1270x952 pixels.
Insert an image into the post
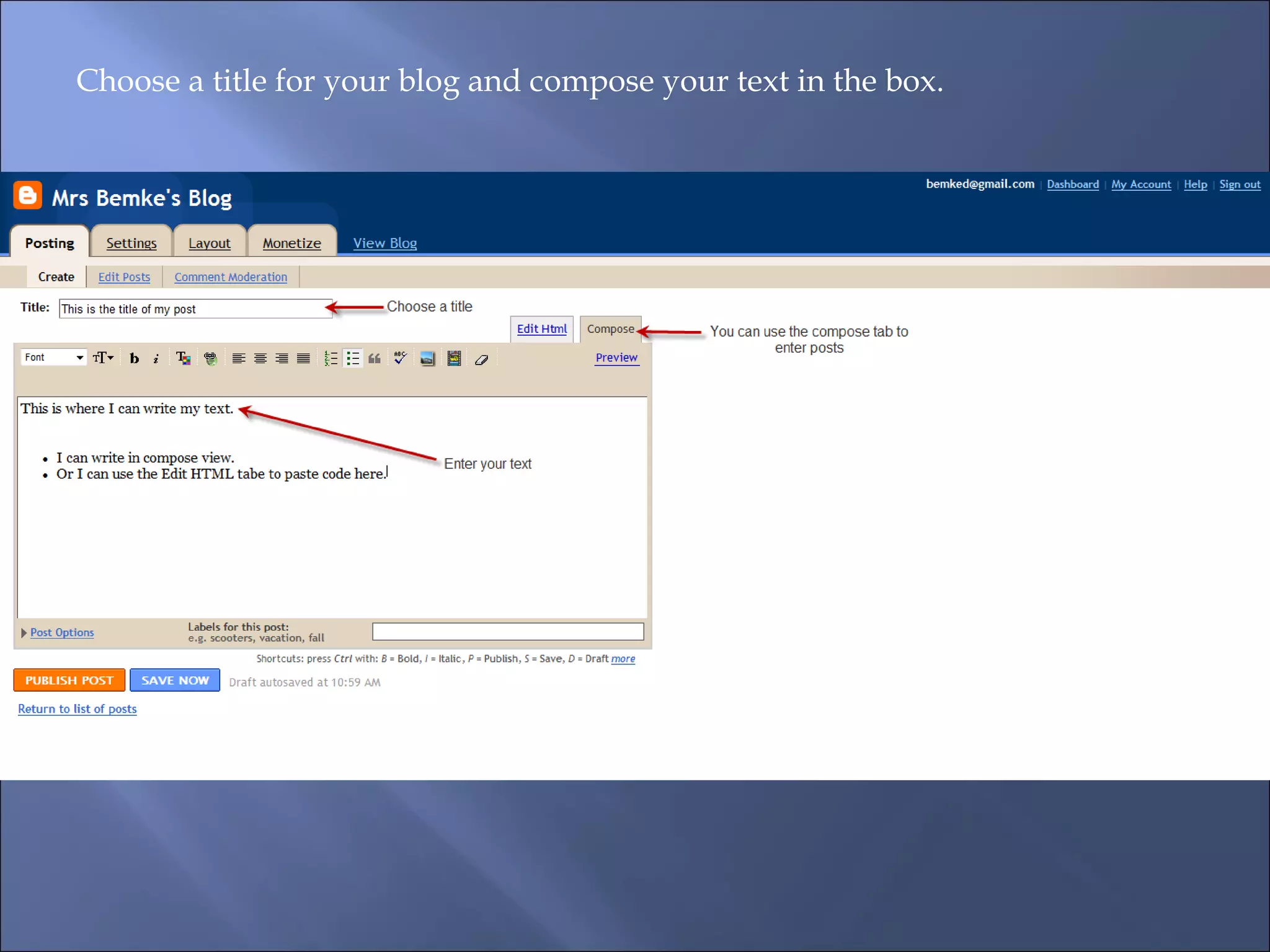pos(427,358)
